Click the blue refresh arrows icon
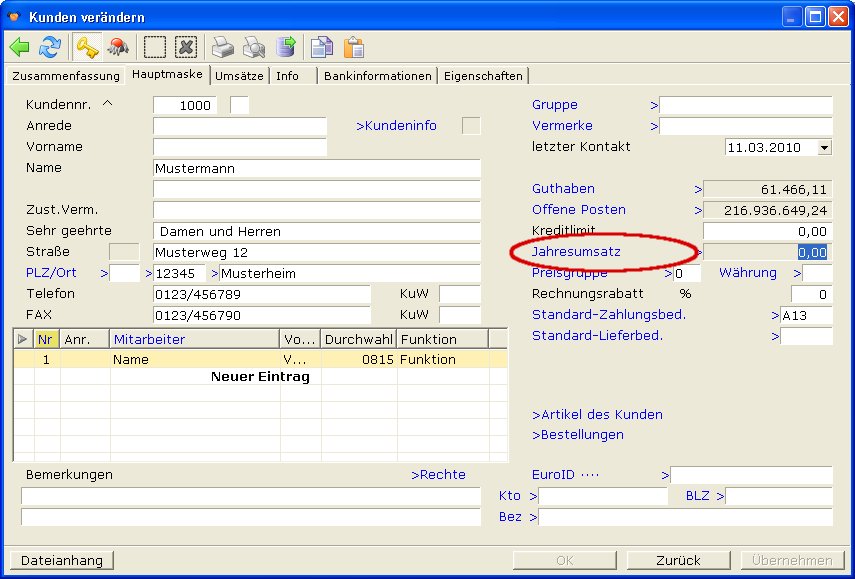The width and height of the screenshot is (855, 579). (50, 47)
